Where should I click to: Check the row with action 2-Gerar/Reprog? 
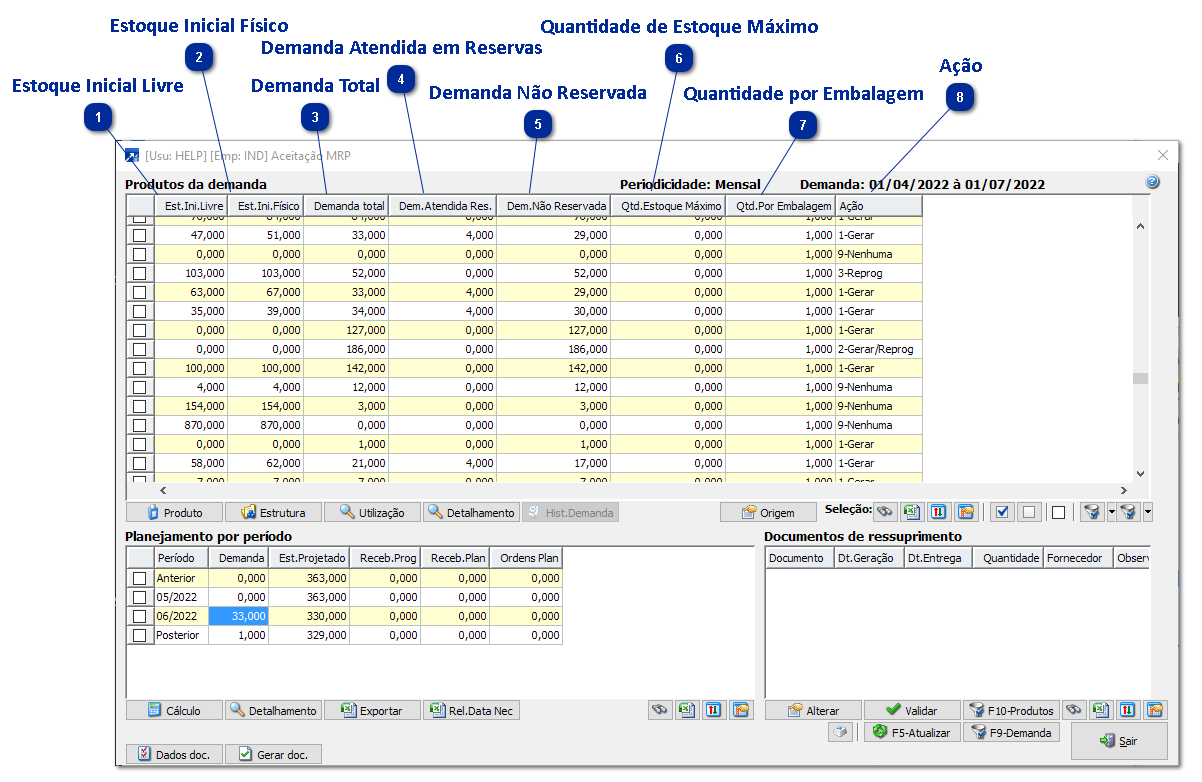pos(140,350)
